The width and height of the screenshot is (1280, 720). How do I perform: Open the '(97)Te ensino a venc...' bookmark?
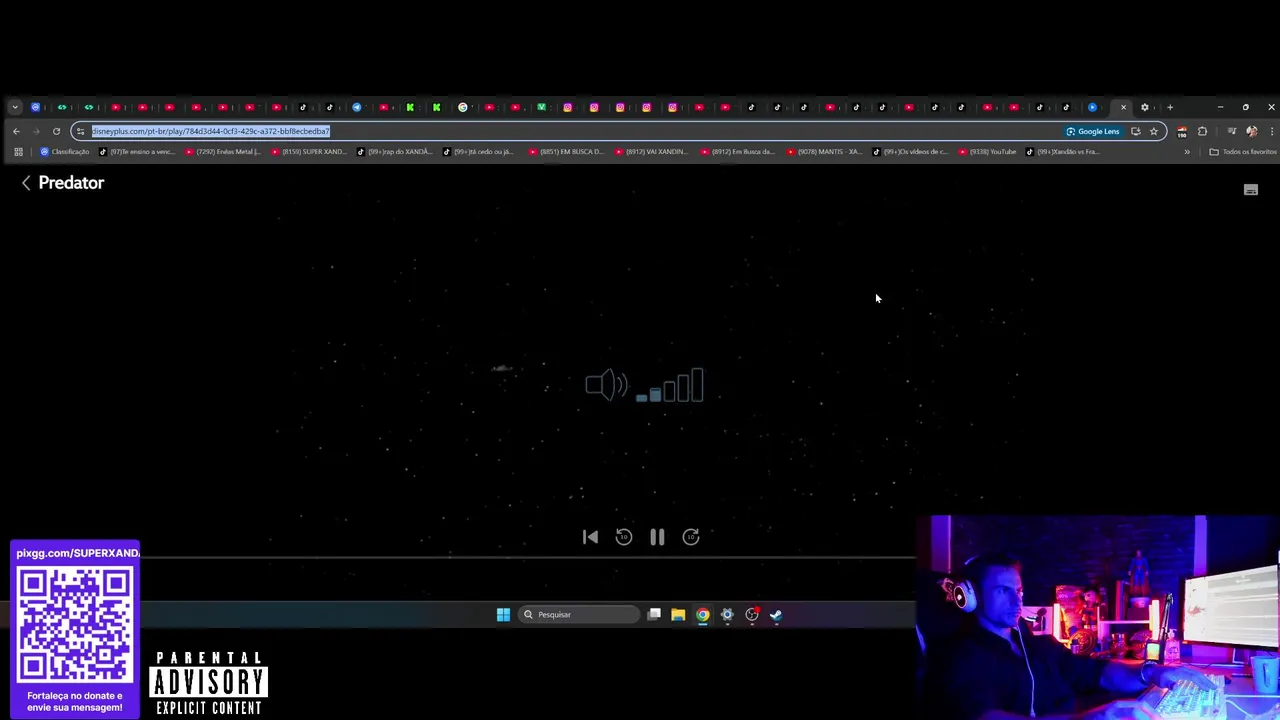(x=137, y=152)
